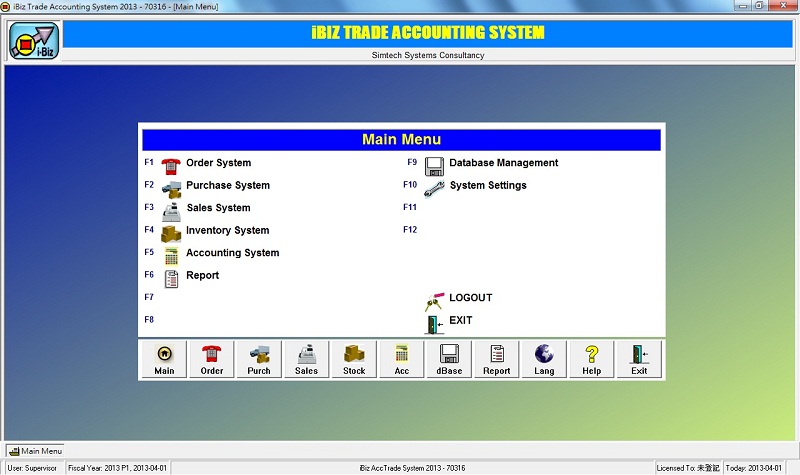Click the Main Menu blue title bar
800x475 pixels.
tap(402, 140)
